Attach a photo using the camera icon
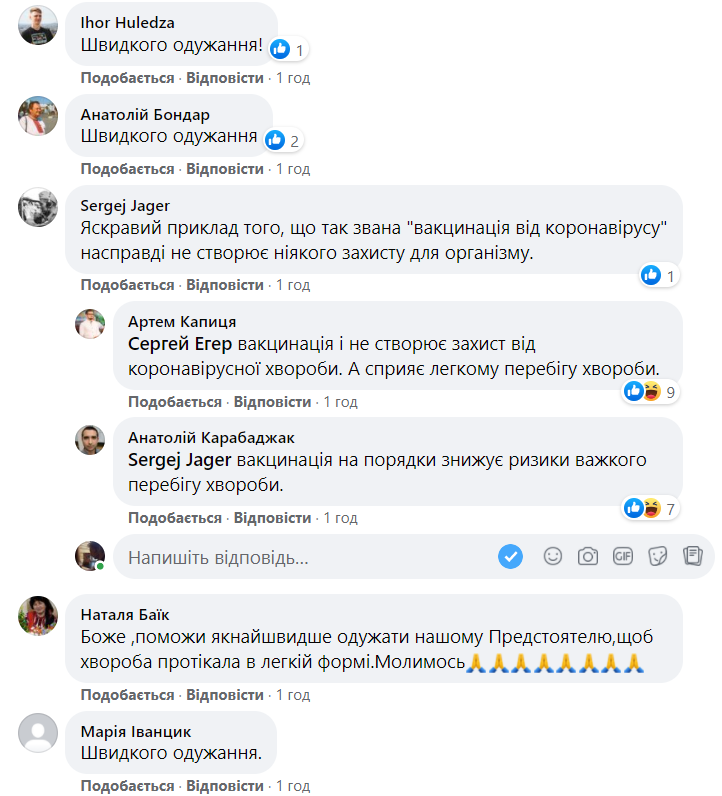This screenshot has width=722, height=796. click(x=588, y=556)
